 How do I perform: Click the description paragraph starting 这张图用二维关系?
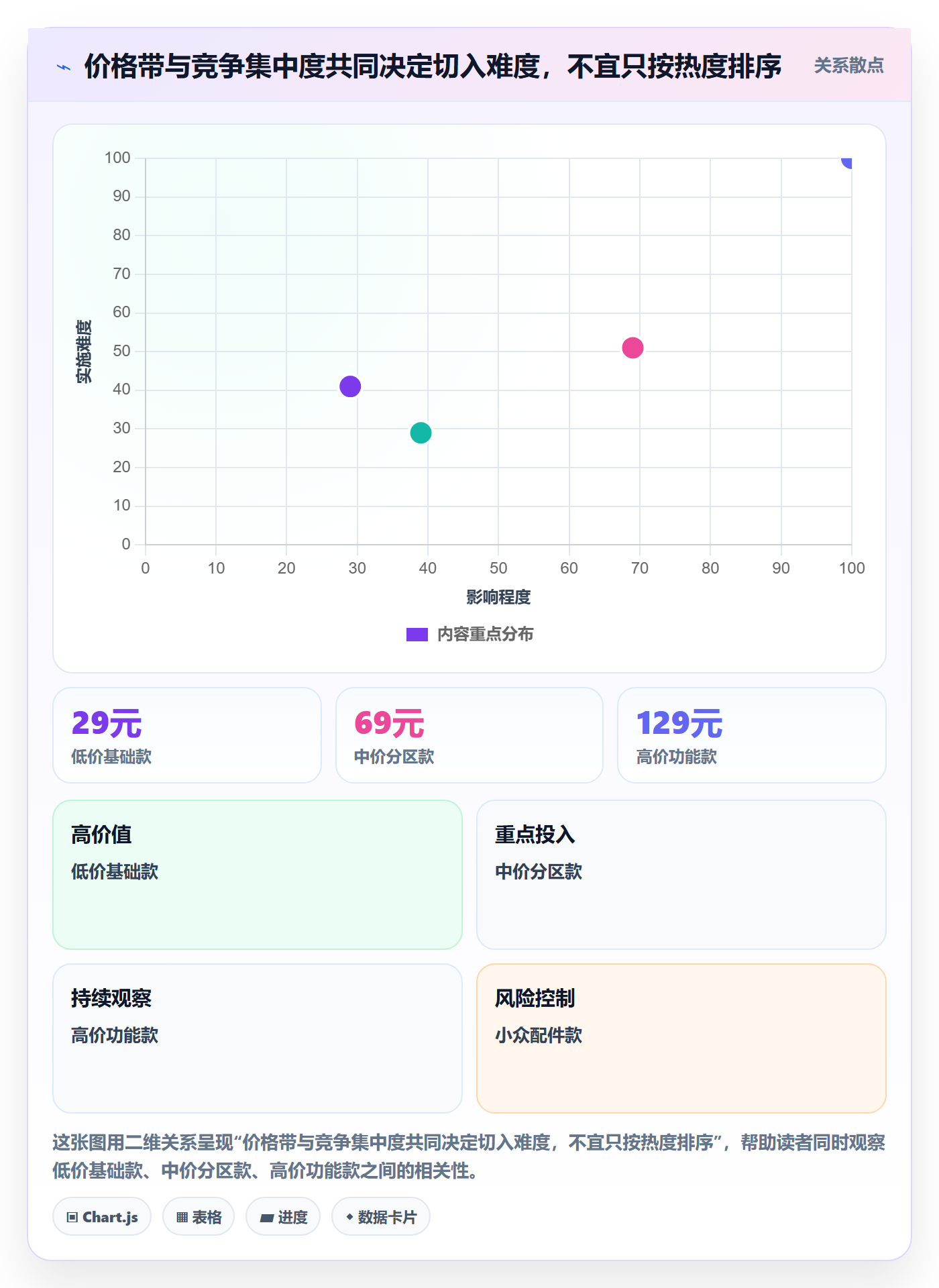[x=469, y=1157]
